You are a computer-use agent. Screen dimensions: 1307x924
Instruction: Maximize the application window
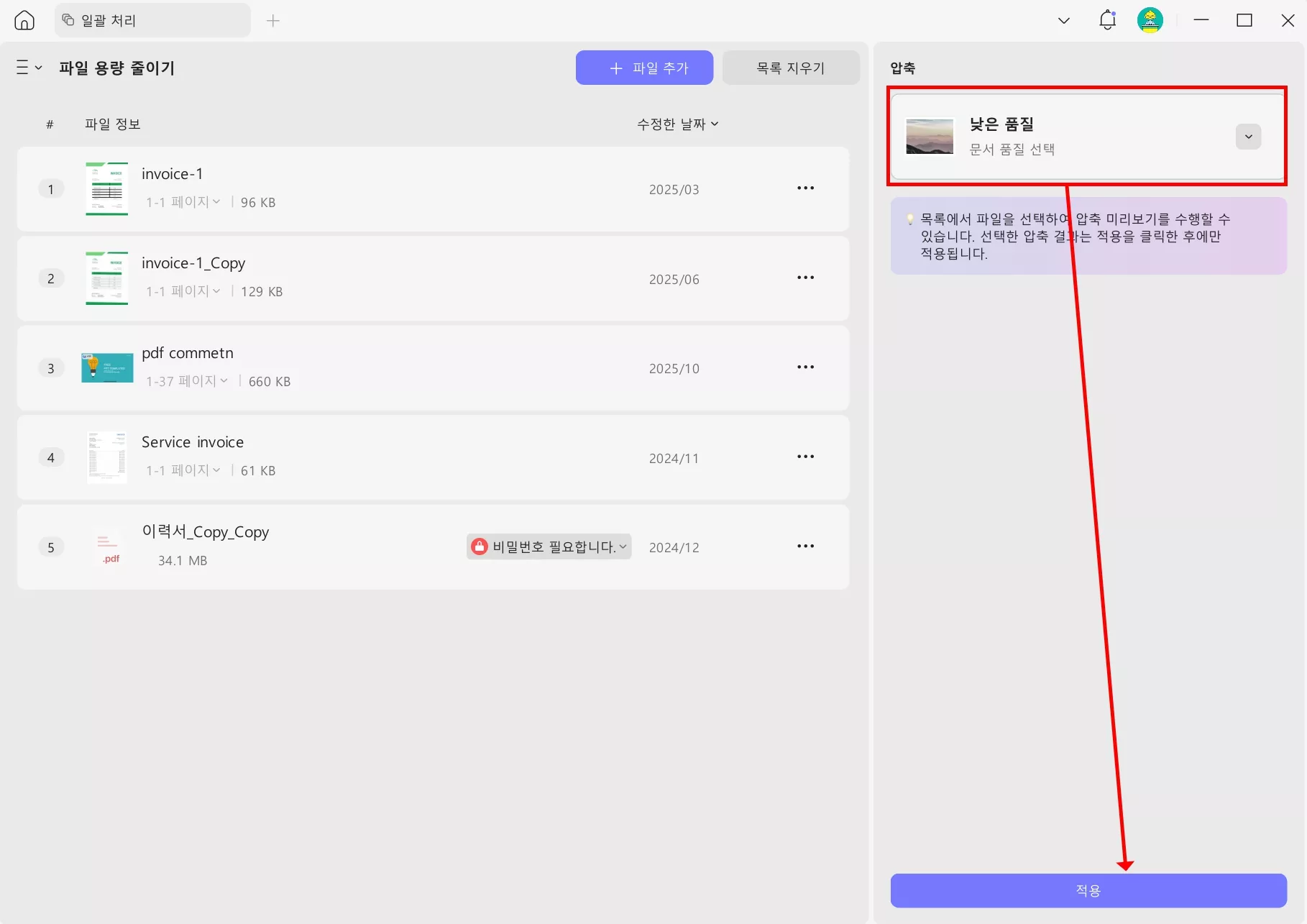pyautogui.click(x=1244, y=20)
